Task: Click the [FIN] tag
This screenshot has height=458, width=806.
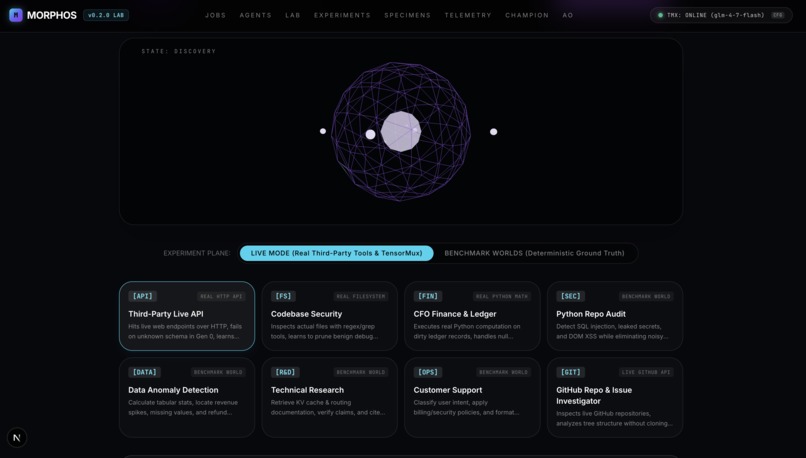Action: 428,296
